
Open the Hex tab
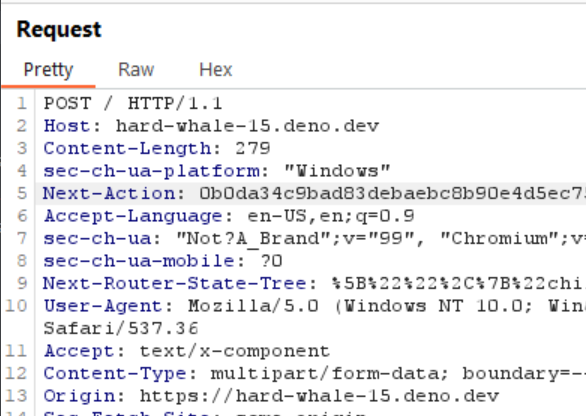216,70
